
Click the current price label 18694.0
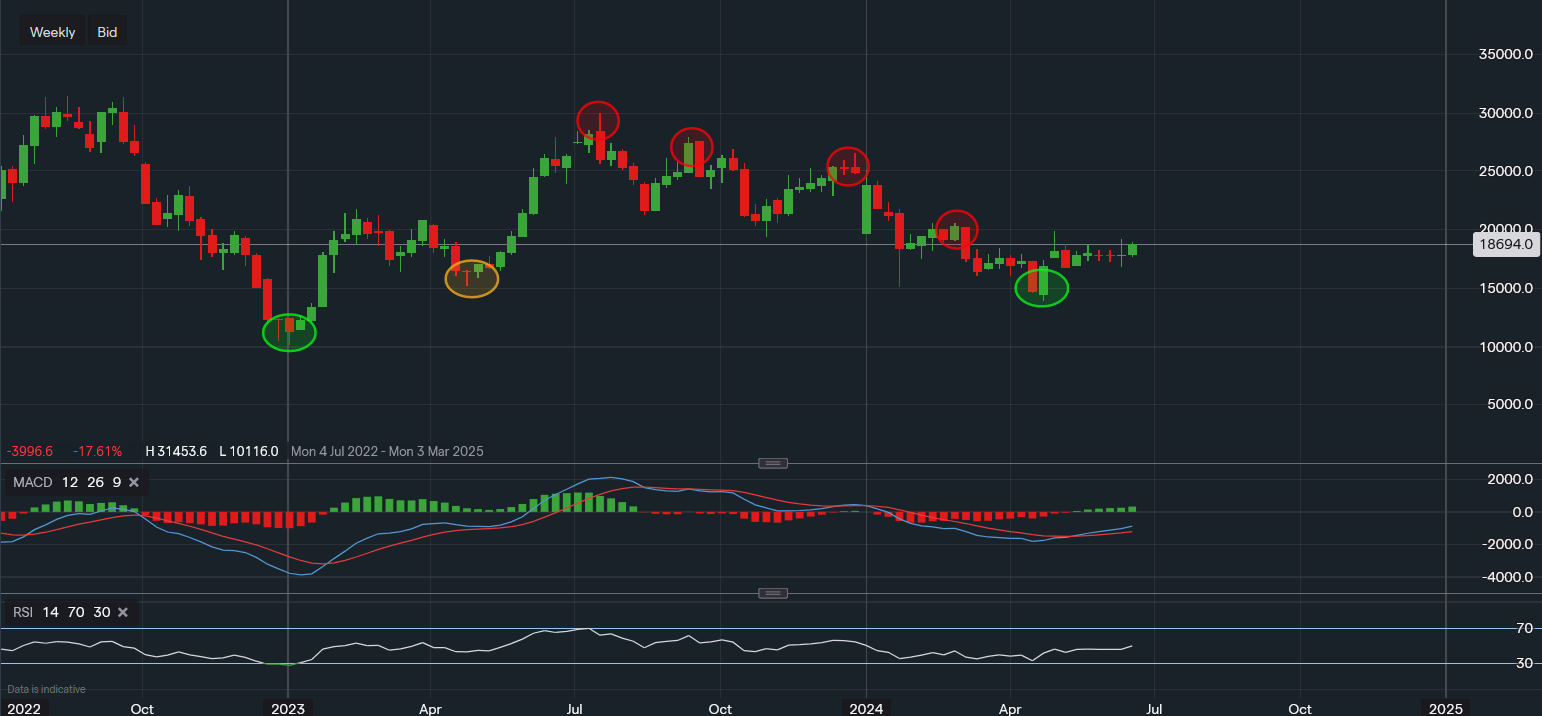pos(1506,244)
